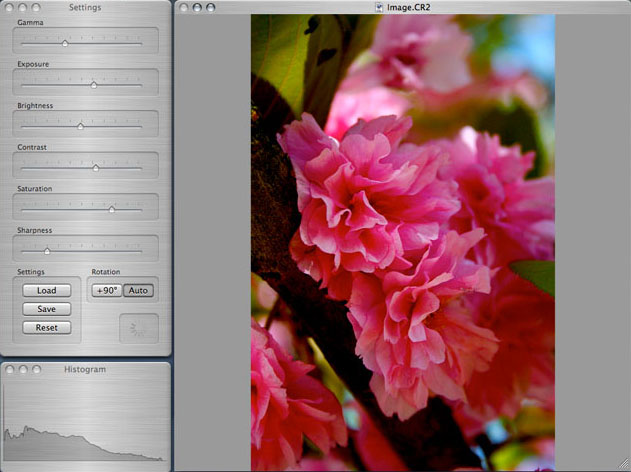Zoom the Image.CR2 window with the third title button

pyautogui.click(x=210, y=7)
